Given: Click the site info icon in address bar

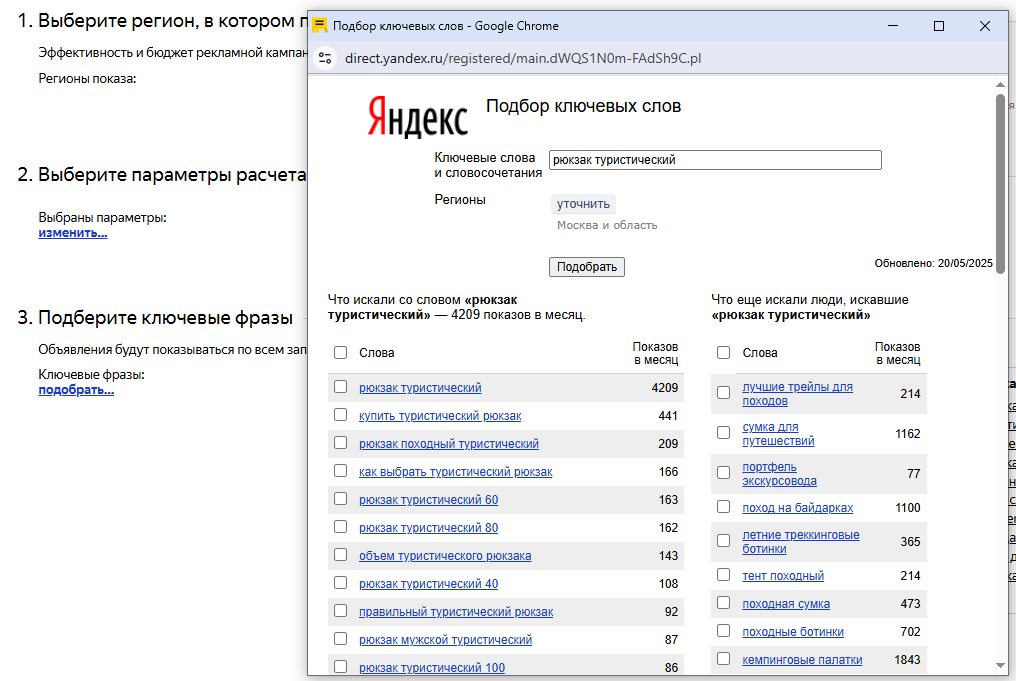Looking at the screenshot, I should (325, 58).
